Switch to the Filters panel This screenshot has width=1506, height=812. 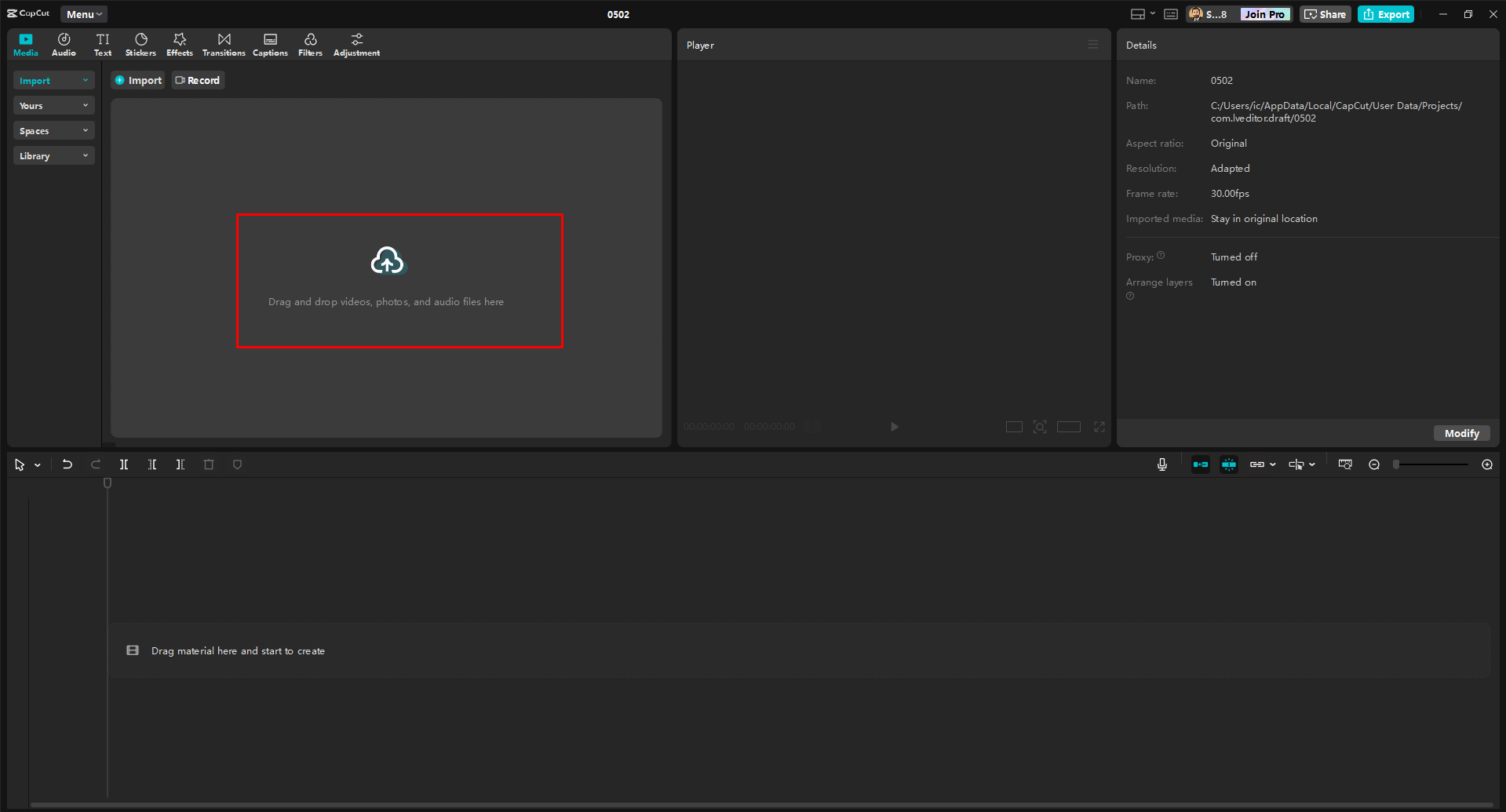click(309, 44)
